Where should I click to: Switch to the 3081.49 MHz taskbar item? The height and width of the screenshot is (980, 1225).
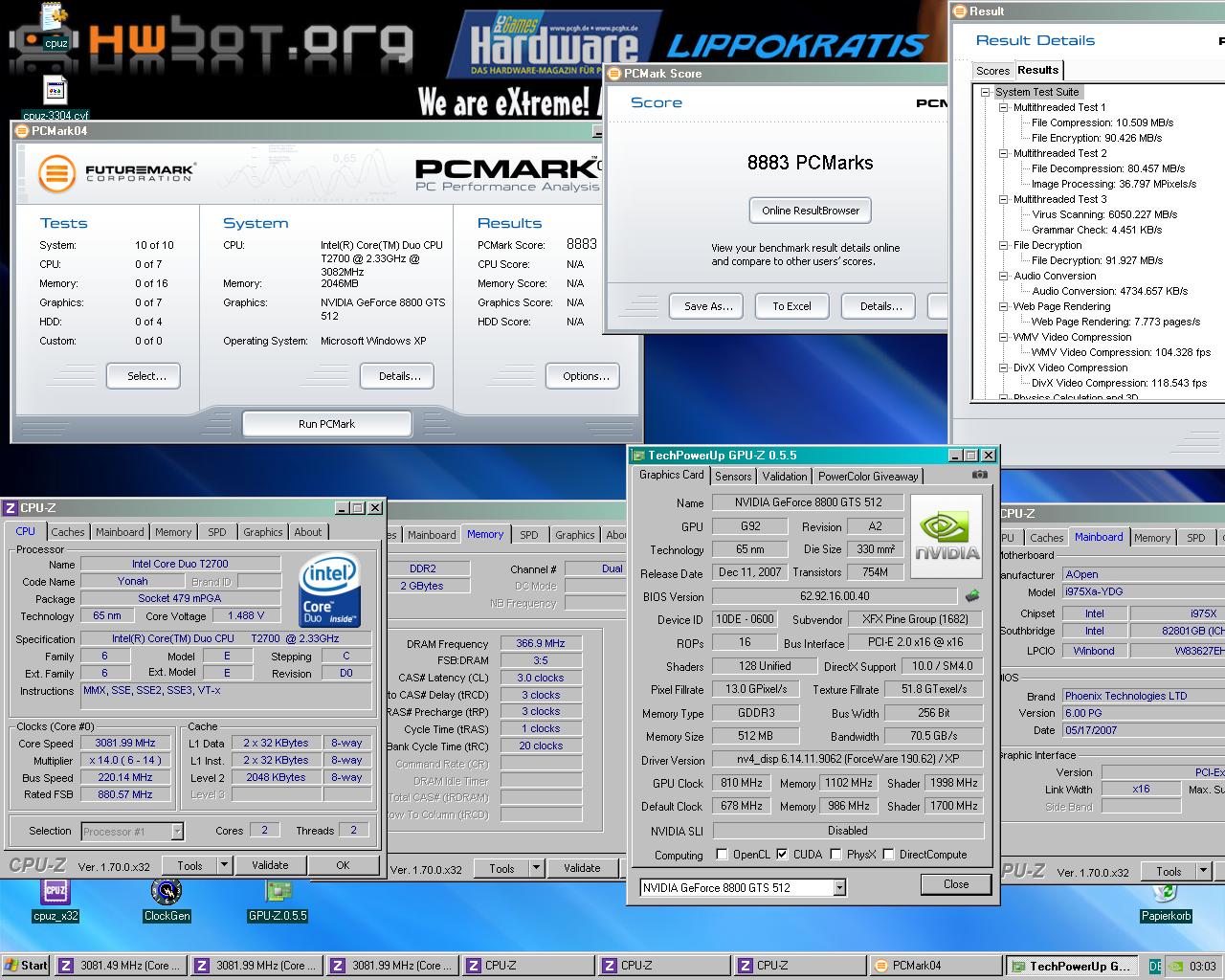(119, 966)
